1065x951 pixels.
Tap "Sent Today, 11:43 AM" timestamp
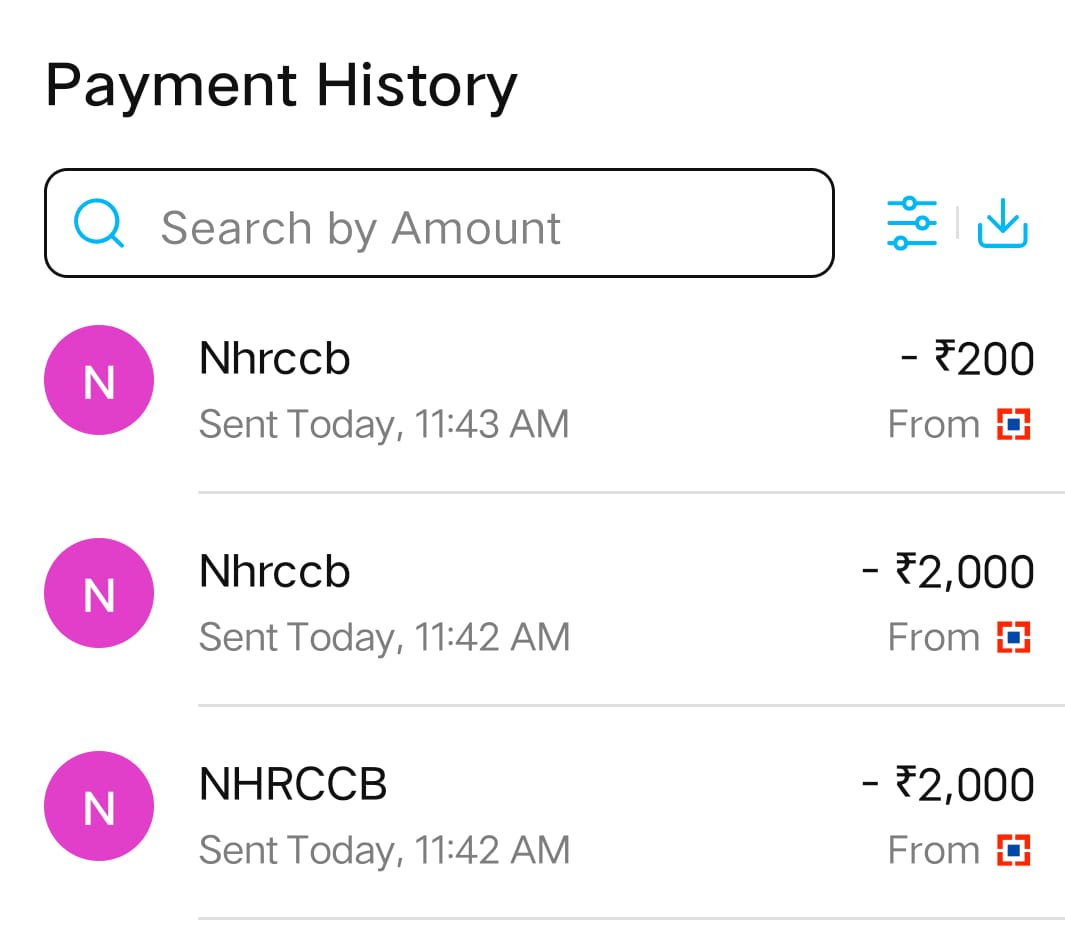(384, 425)
